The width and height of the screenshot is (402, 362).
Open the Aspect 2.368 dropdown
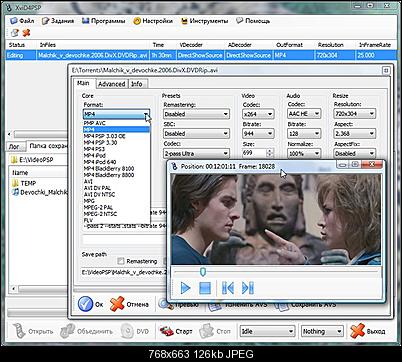pyautogui.click(x=355, y=134)
